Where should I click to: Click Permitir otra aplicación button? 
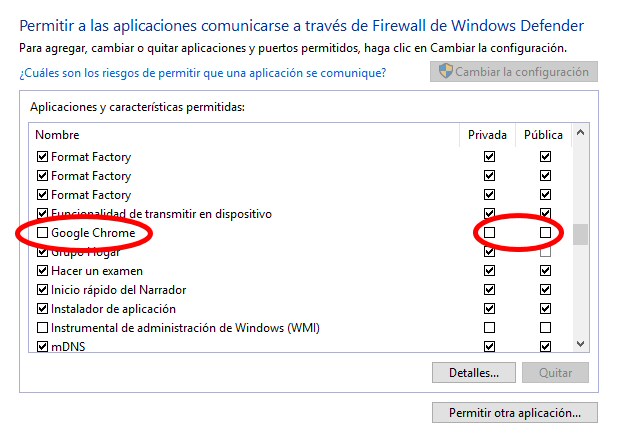pos(515,412)
